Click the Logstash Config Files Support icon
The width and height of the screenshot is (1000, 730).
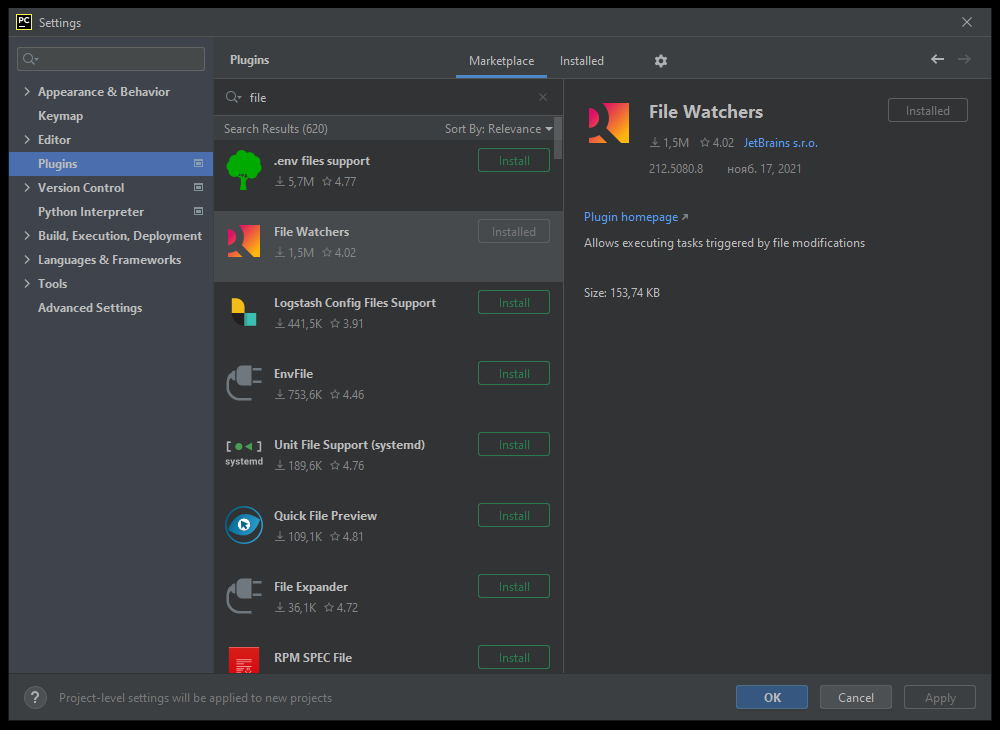coord(244,311)
